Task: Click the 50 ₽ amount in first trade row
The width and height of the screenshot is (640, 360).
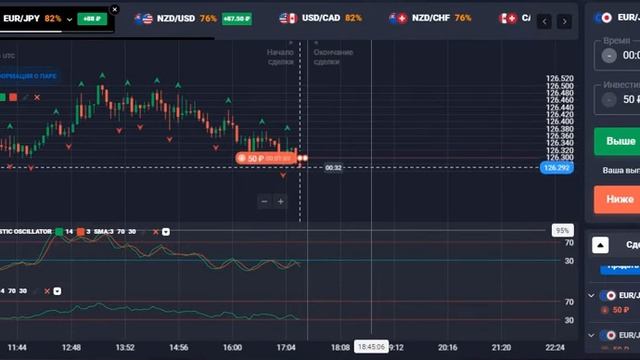Action: click(x=620, y=310)
